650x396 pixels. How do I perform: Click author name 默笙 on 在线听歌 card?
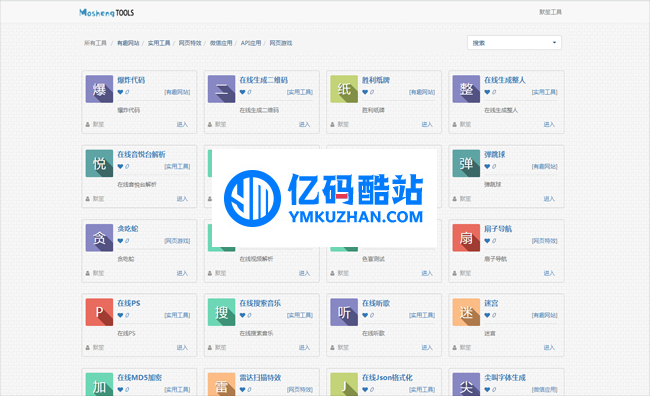click(x=343, y=348)
